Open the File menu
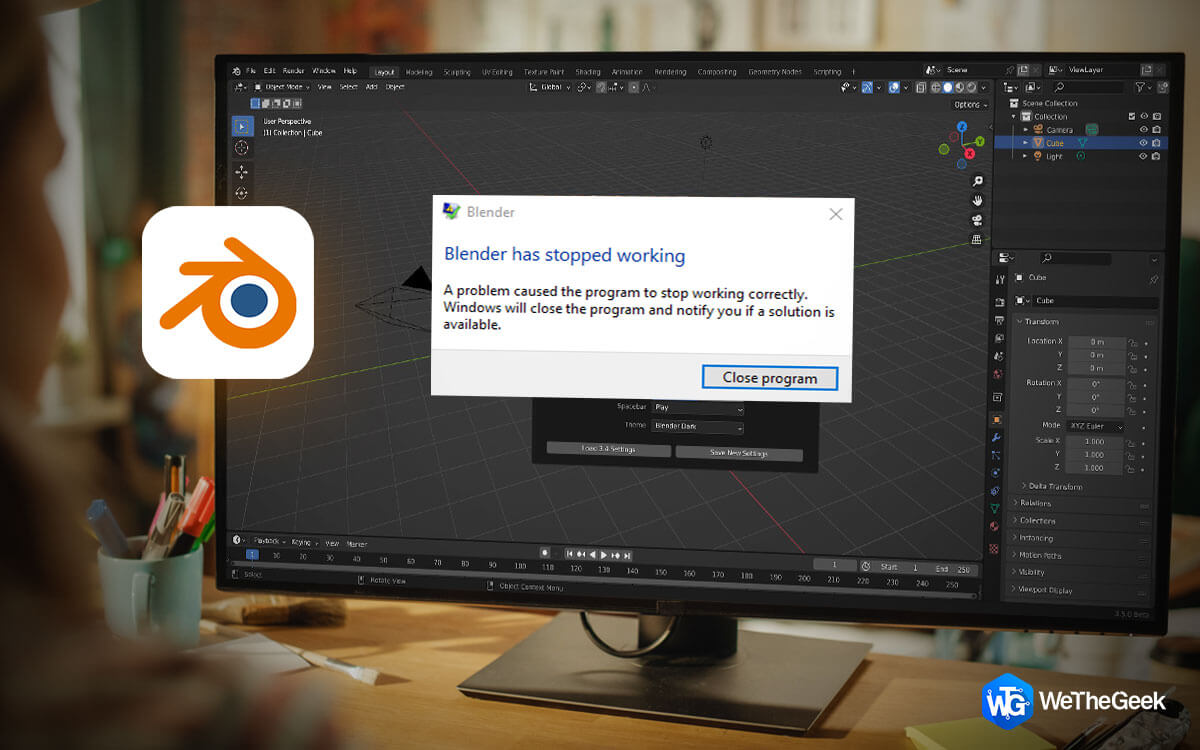This screenshot has width=1200, height=750. [x=251, y=72]
